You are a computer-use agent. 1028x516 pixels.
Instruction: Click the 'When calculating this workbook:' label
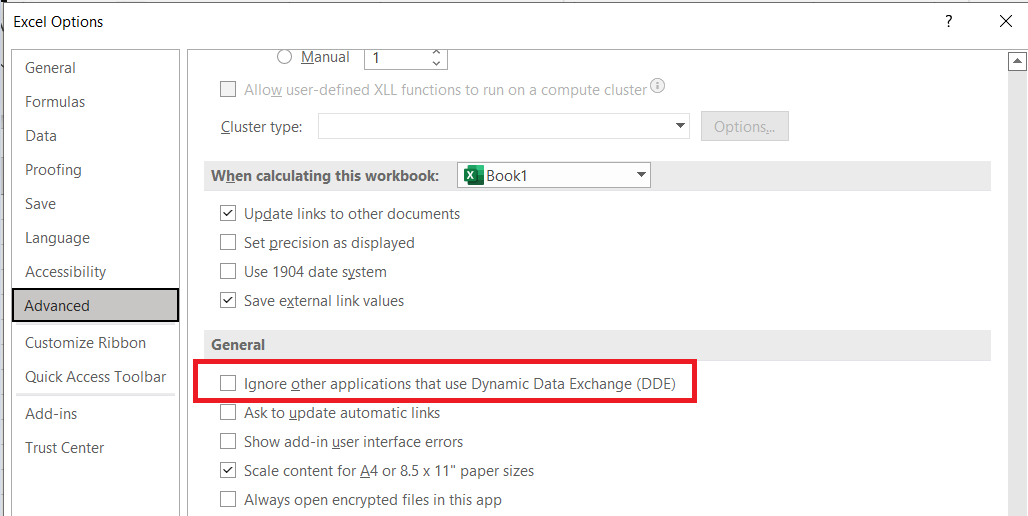(x=325, y=176)
